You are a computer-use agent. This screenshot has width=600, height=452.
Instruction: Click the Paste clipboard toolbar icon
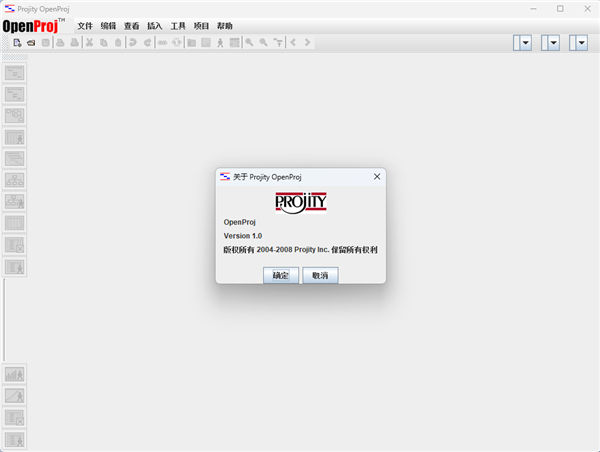coord(118,42)
